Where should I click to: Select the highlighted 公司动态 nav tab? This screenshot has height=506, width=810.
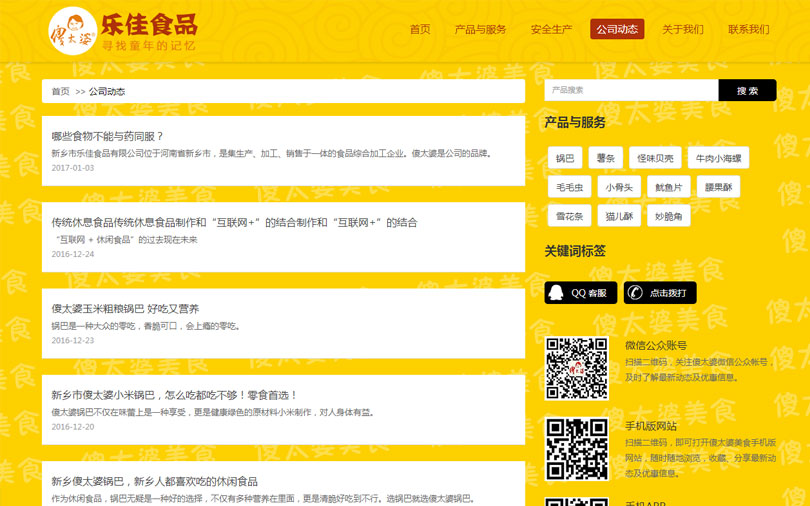[617, 29]
